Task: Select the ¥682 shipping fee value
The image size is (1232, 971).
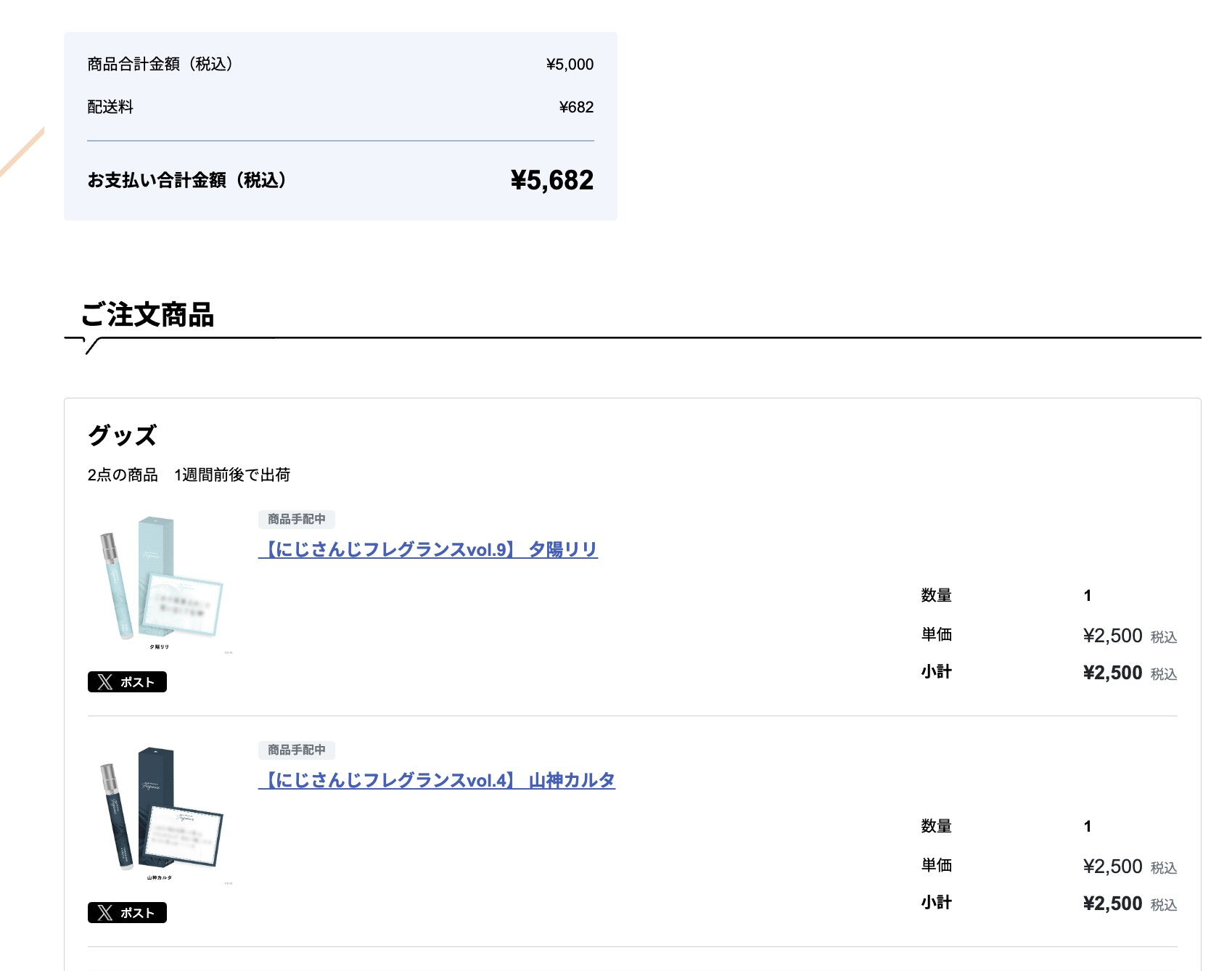Action: click(576, 107)
